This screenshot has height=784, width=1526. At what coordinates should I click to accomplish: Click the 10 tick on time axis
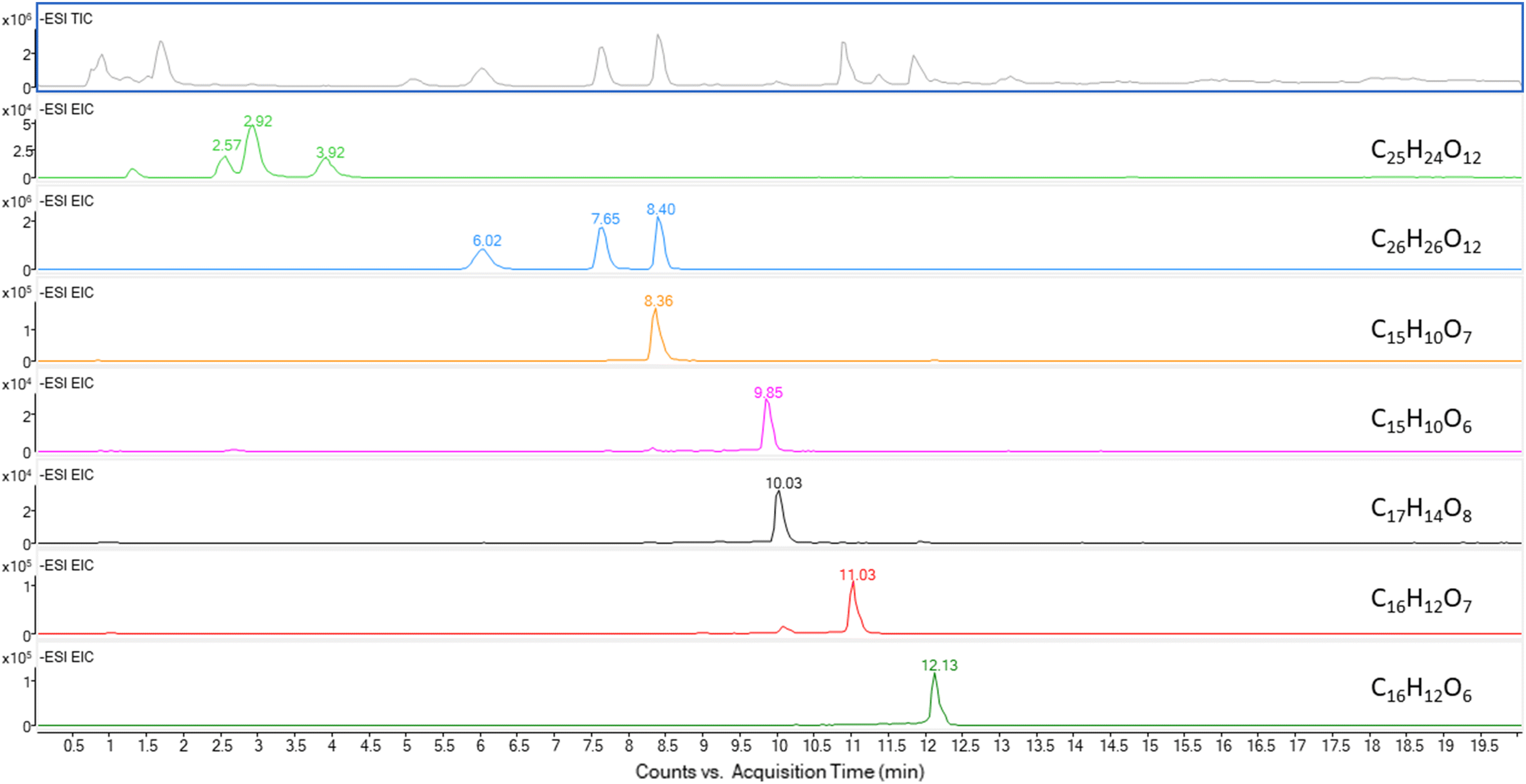click(x=779, y=746)
